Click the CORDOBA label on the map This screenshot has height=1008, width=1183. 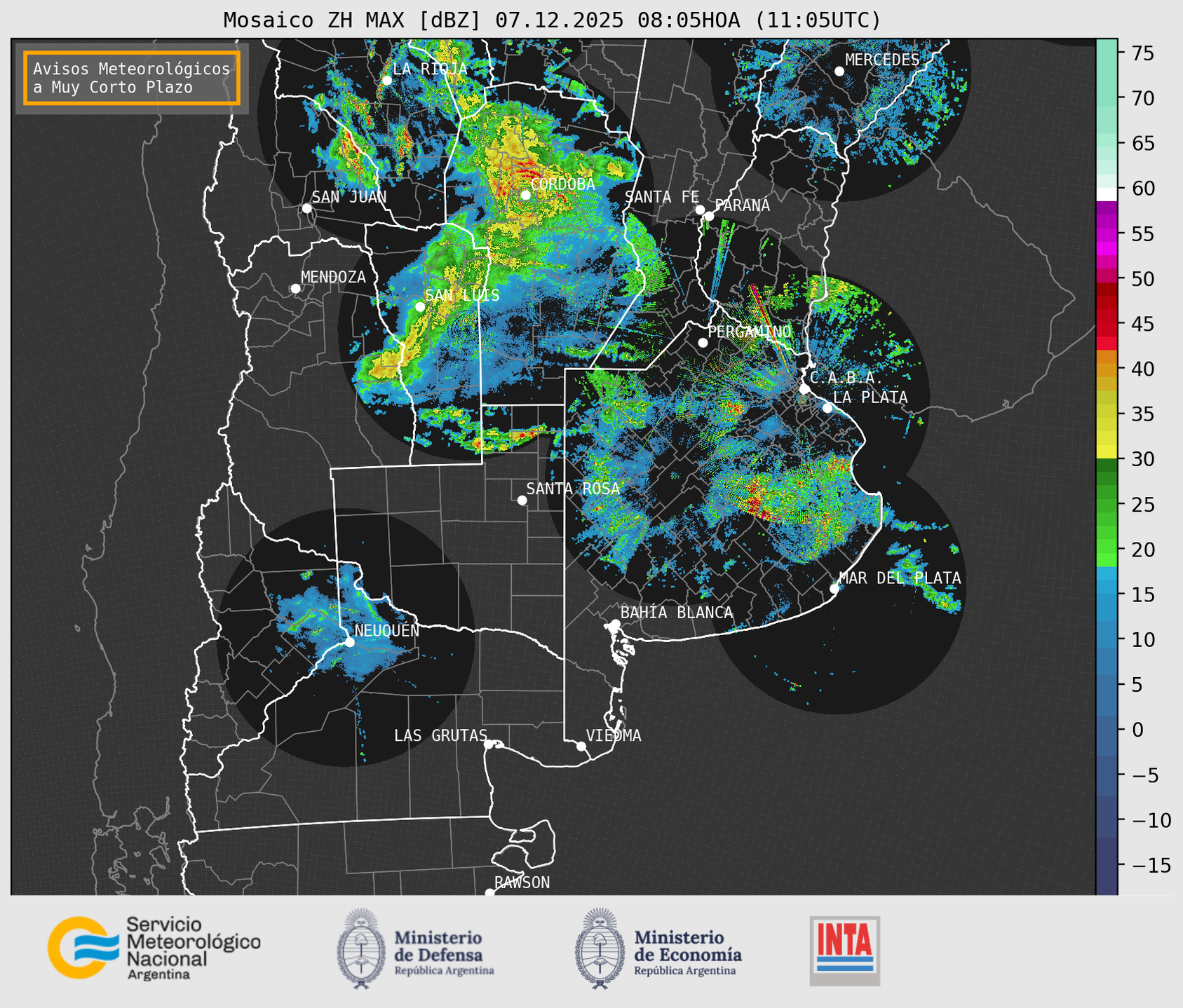[x=563, y=184]
